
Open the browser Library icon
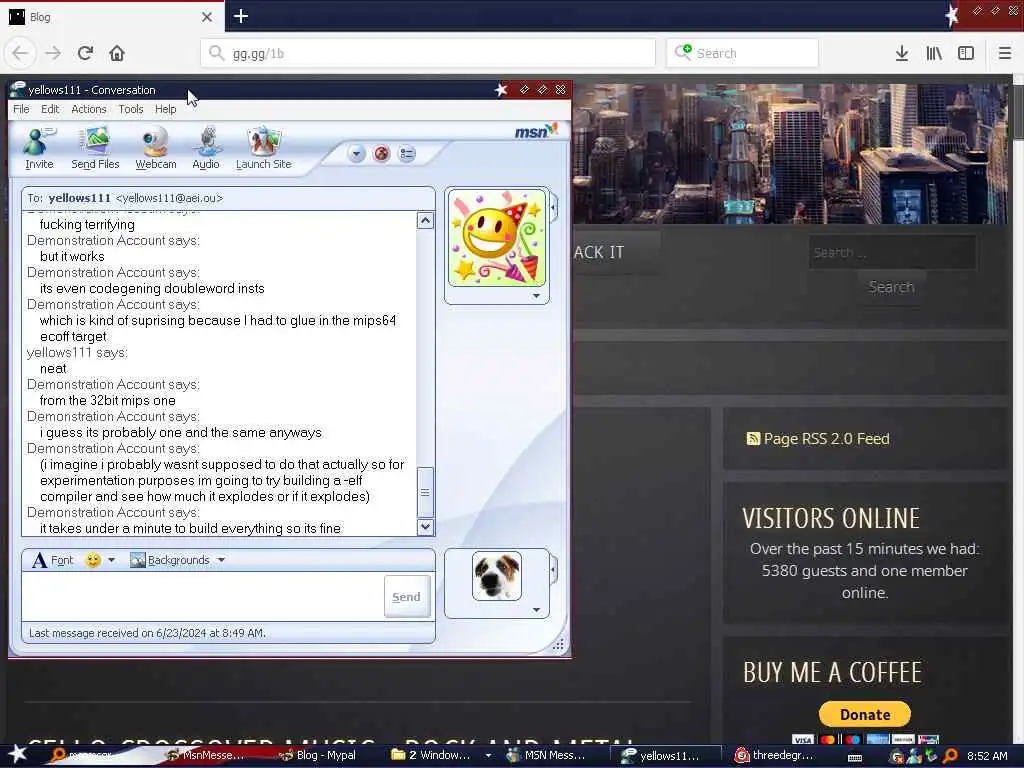pyautogui.click(x=934, y=53)
